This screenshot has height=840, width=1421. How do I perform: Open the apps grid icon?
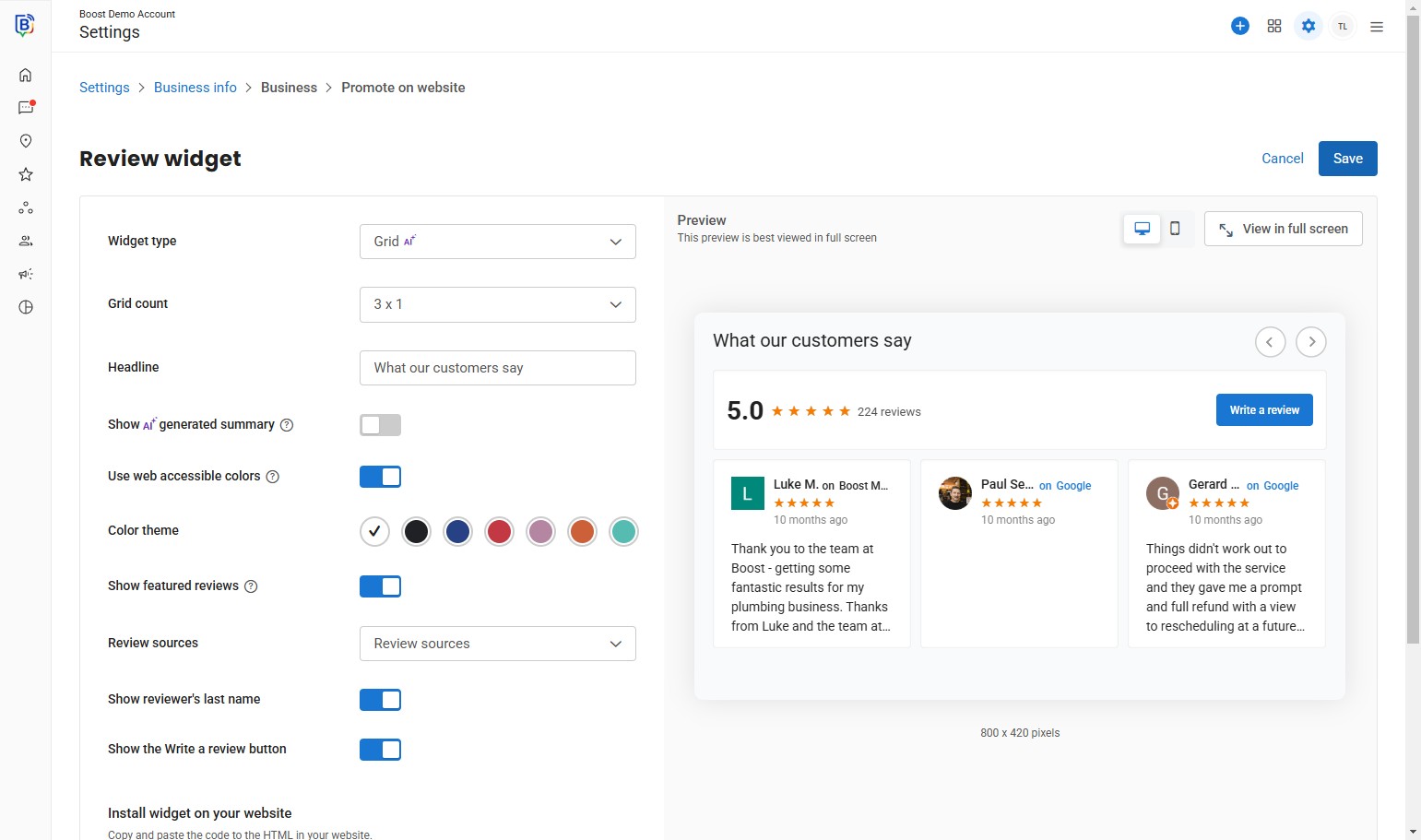pos(1274,26)
